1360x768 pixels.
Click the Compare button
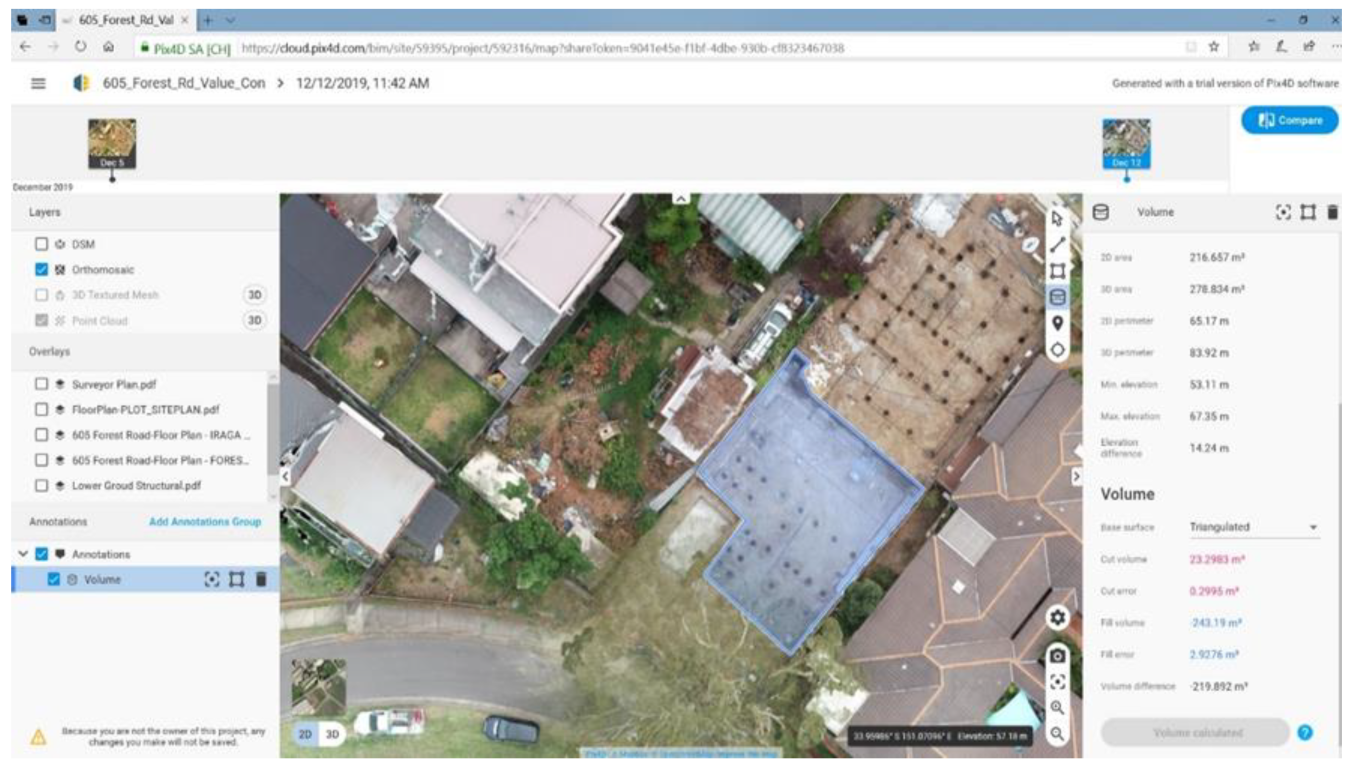[x=1288, y=120]
